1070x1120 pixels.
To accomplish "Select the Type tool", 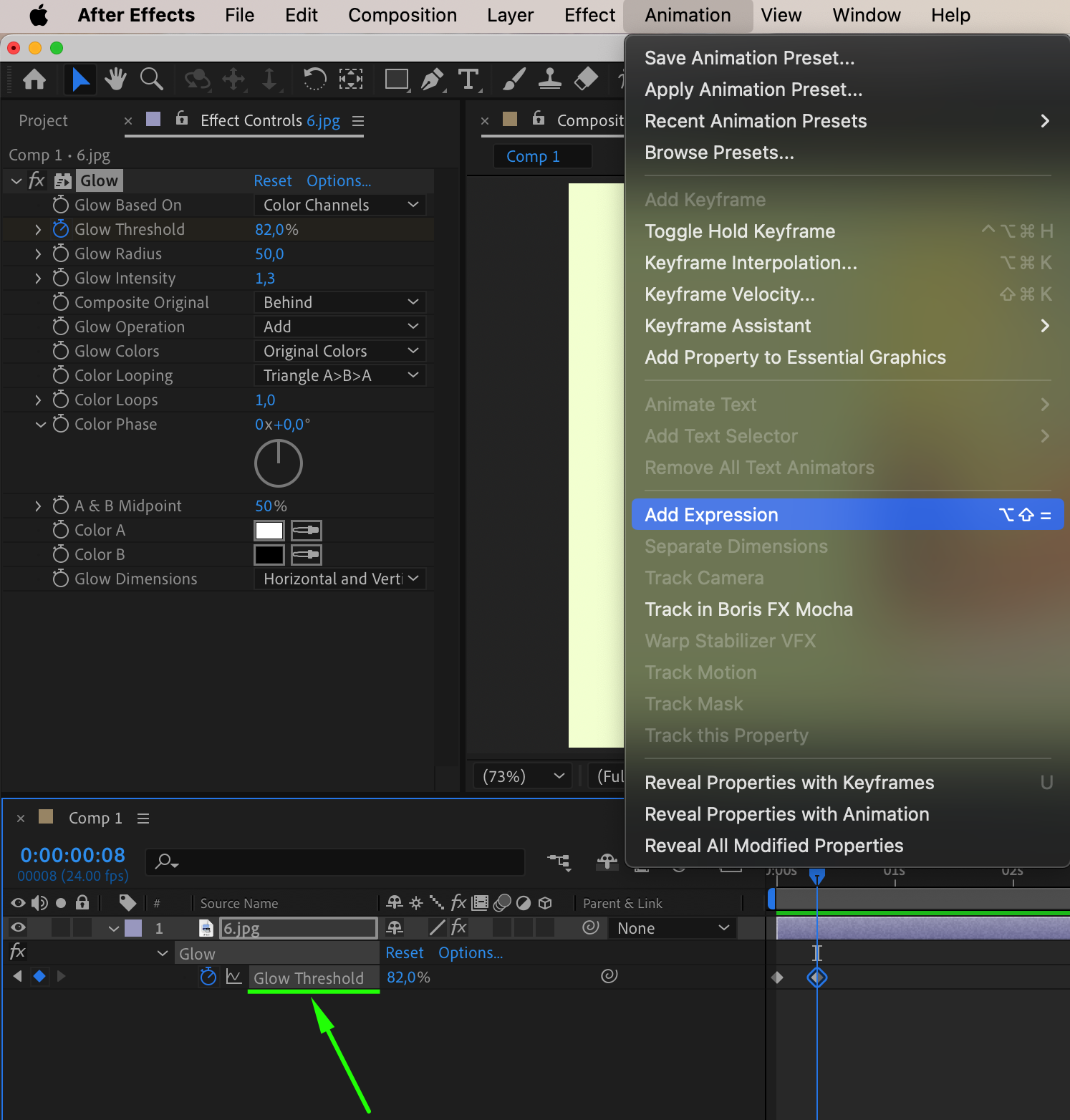I will 468,79.
